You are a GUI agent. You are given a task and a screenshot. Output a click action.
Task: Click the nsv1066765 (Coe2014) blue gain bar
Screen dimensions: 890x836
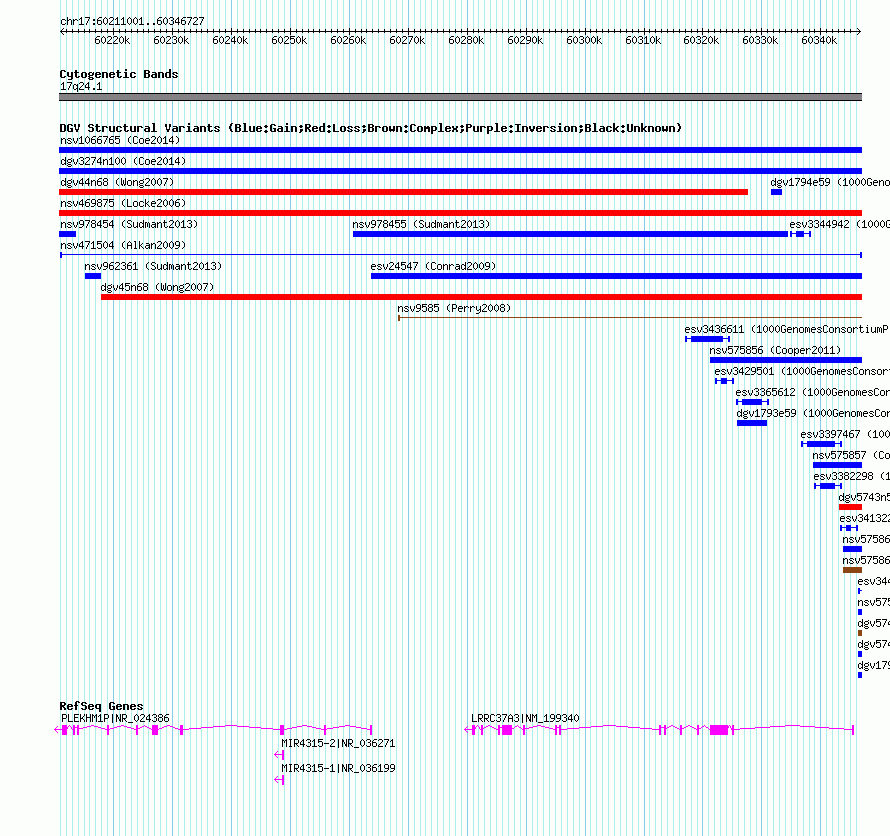[x=460, y=150]
